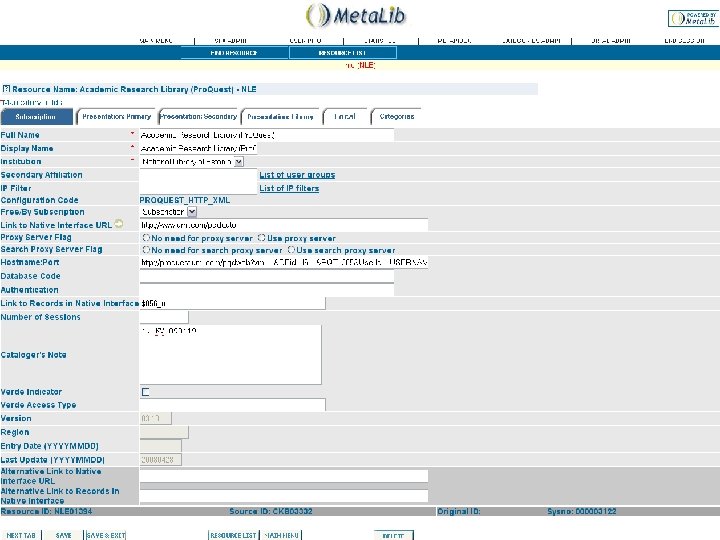This screenshot has height=540, width=720.
Task: Click Resource ID: NLE01394 text
Action: coord(46,511)
